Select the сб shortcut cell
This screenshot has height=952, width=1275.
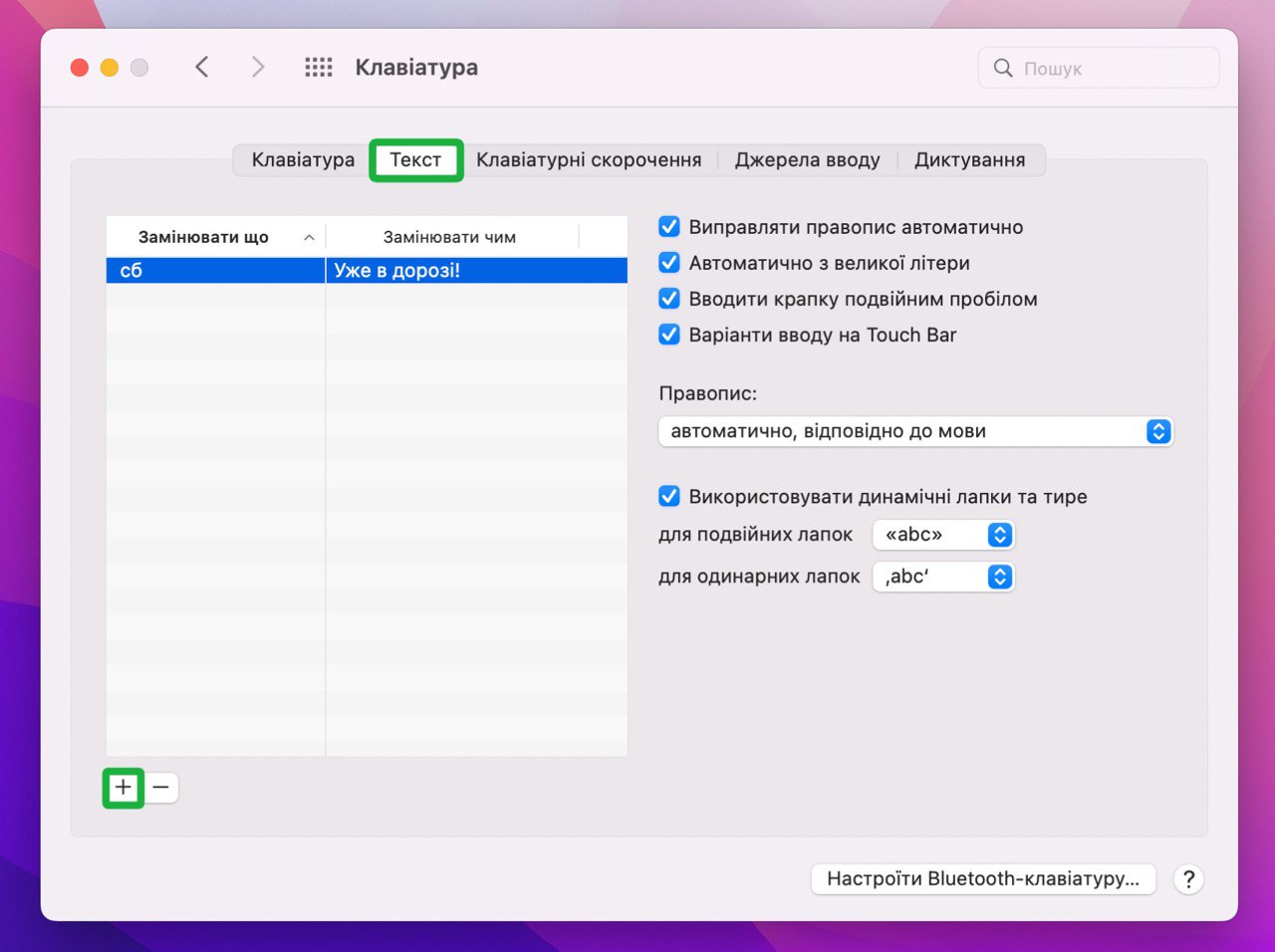pyautogui.click(x=215, y=271)
